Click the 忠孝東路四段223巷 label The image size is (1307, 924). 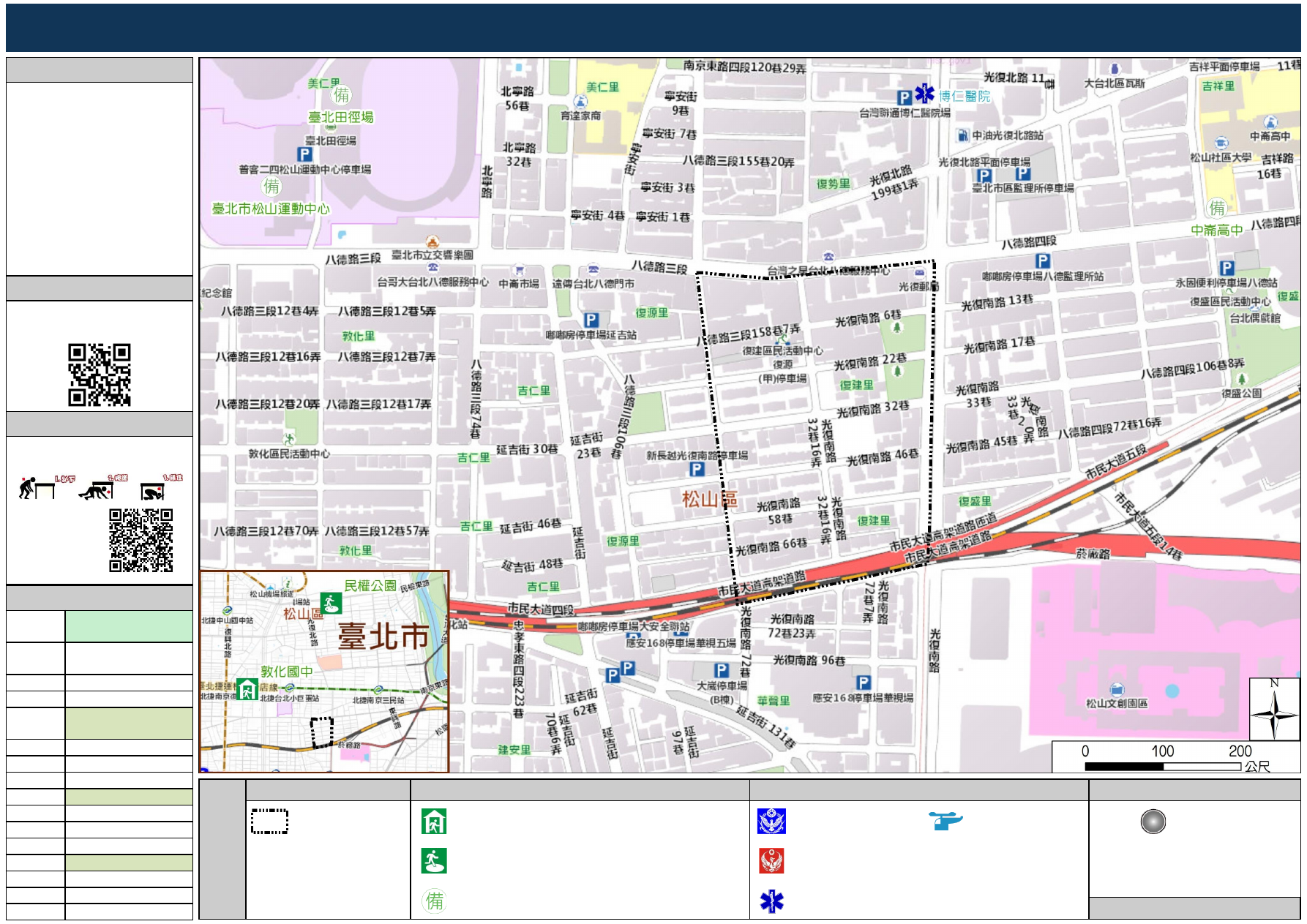[x=518, y=669]
